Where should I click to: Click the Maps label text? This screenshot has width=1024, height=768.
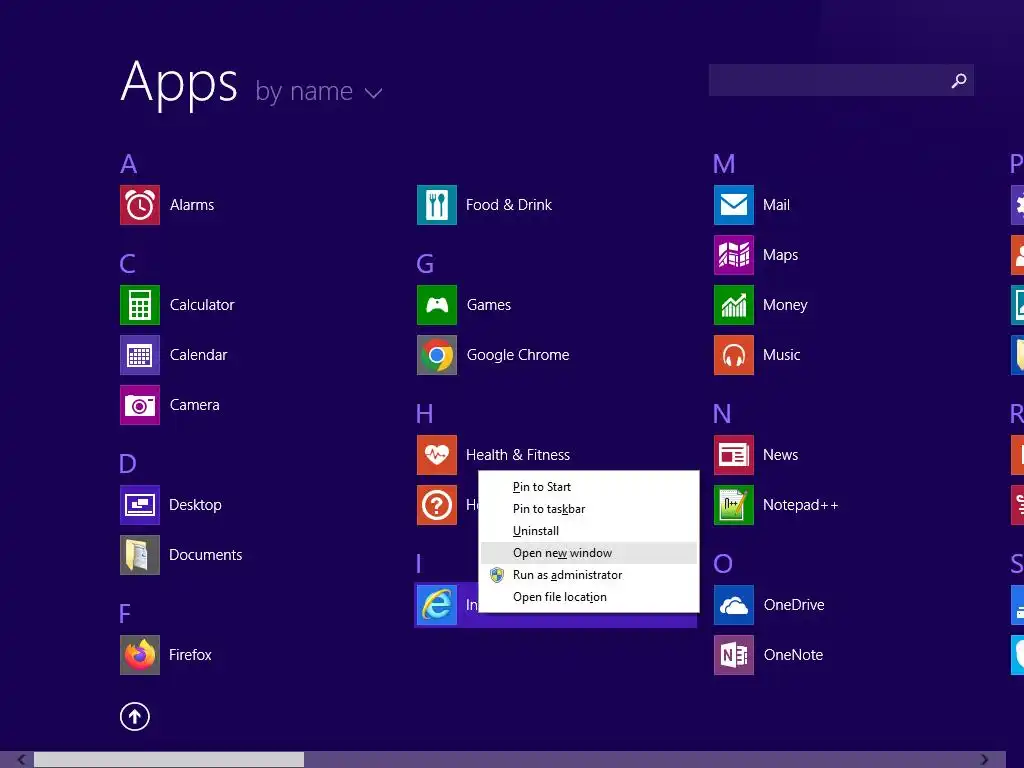point(780,255)
